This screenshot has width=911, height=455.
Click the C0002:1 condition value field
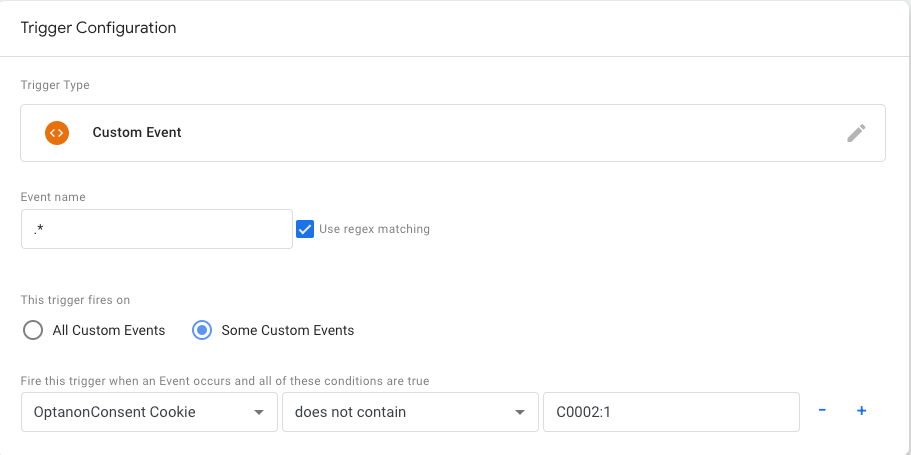pyautogui.click(x=670, y=412)
